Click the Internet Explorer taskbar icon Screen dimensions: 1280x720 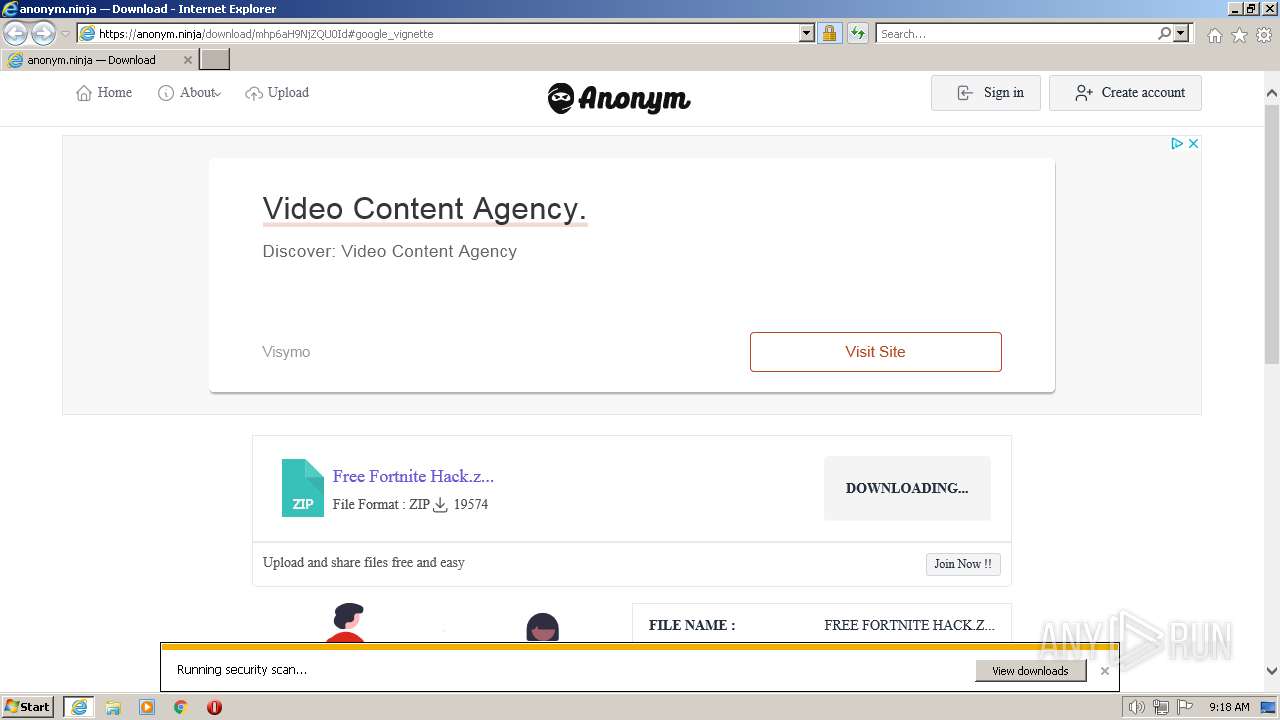click(78, 707)
